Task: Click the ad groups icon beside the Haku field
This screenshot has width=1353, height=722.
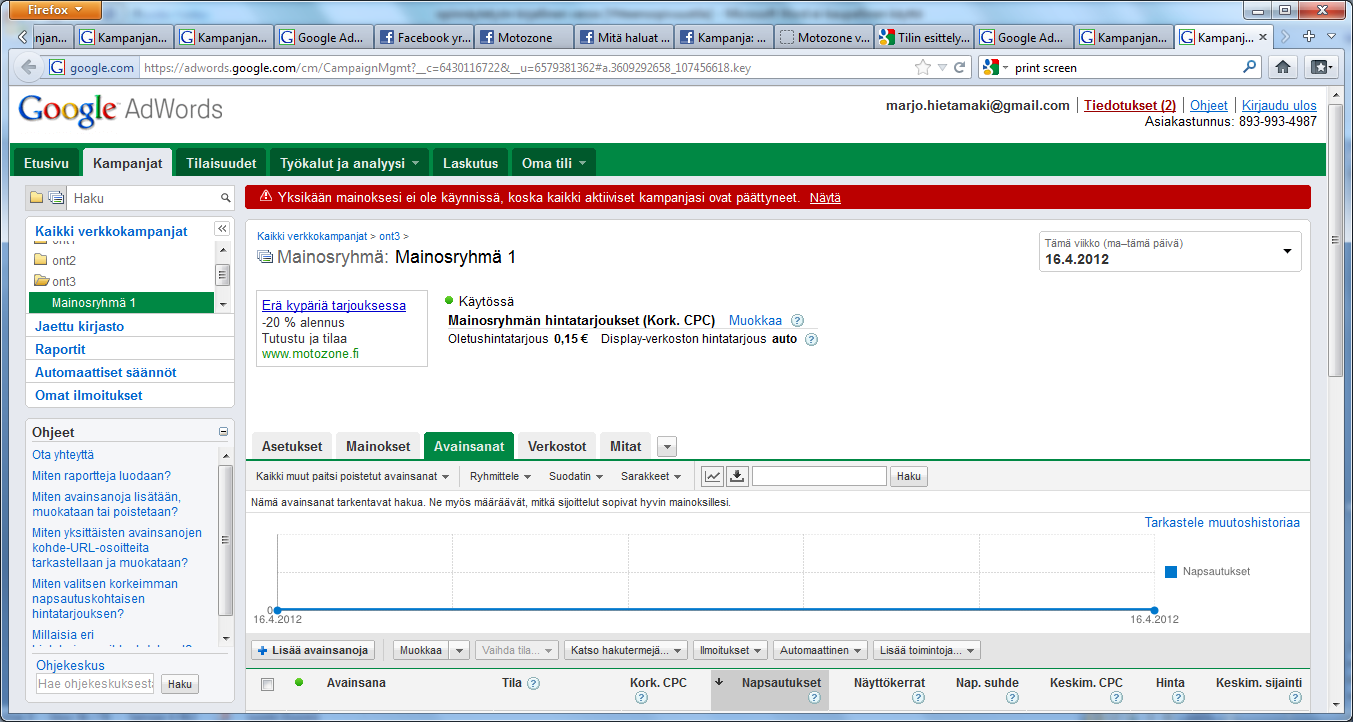Action: 56,198
